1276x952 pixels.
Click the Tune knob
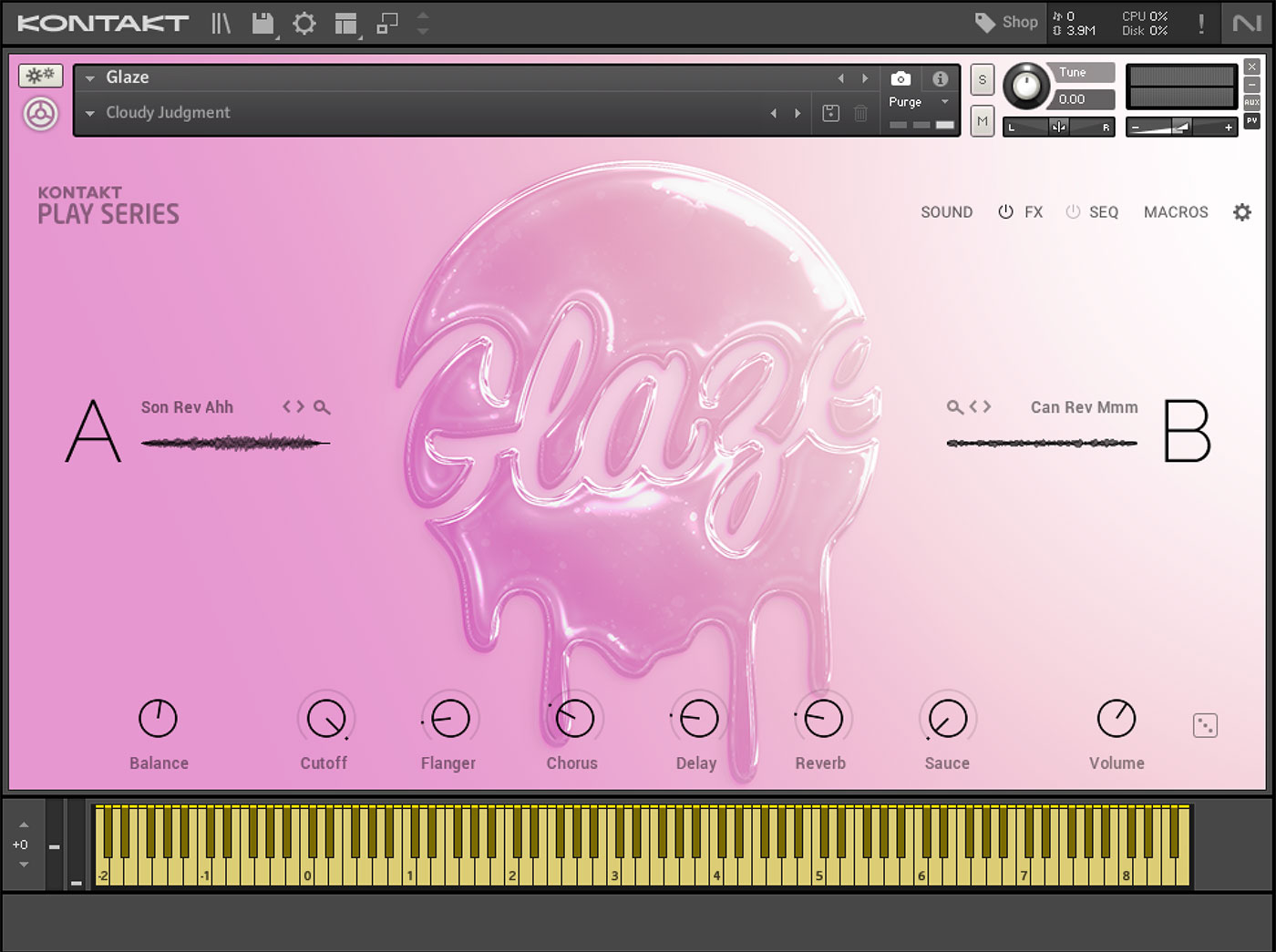[1026, 87]
